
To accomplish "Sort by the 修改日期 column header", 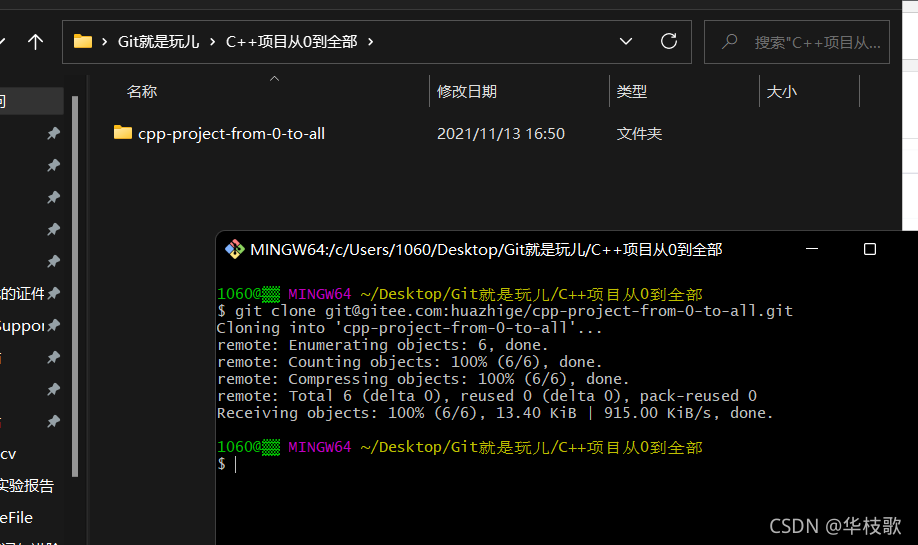I will (467, 91).
